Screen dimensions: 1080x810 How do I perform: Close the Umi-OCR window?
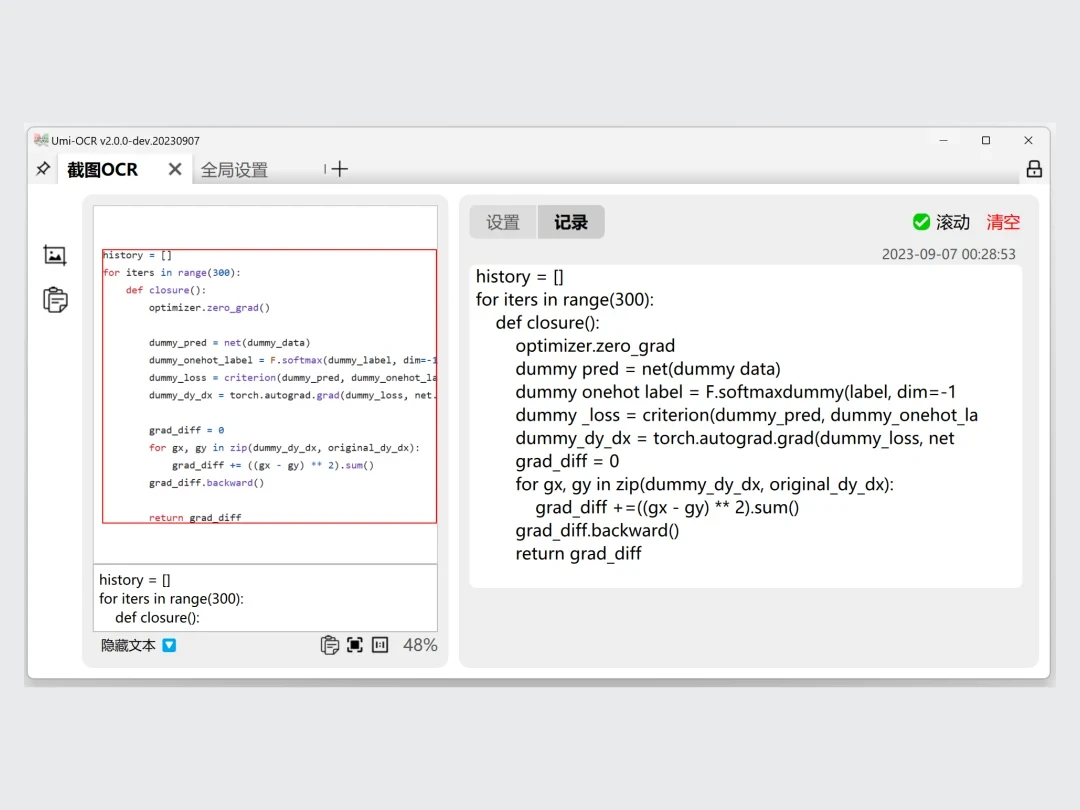click(1028, 141)
